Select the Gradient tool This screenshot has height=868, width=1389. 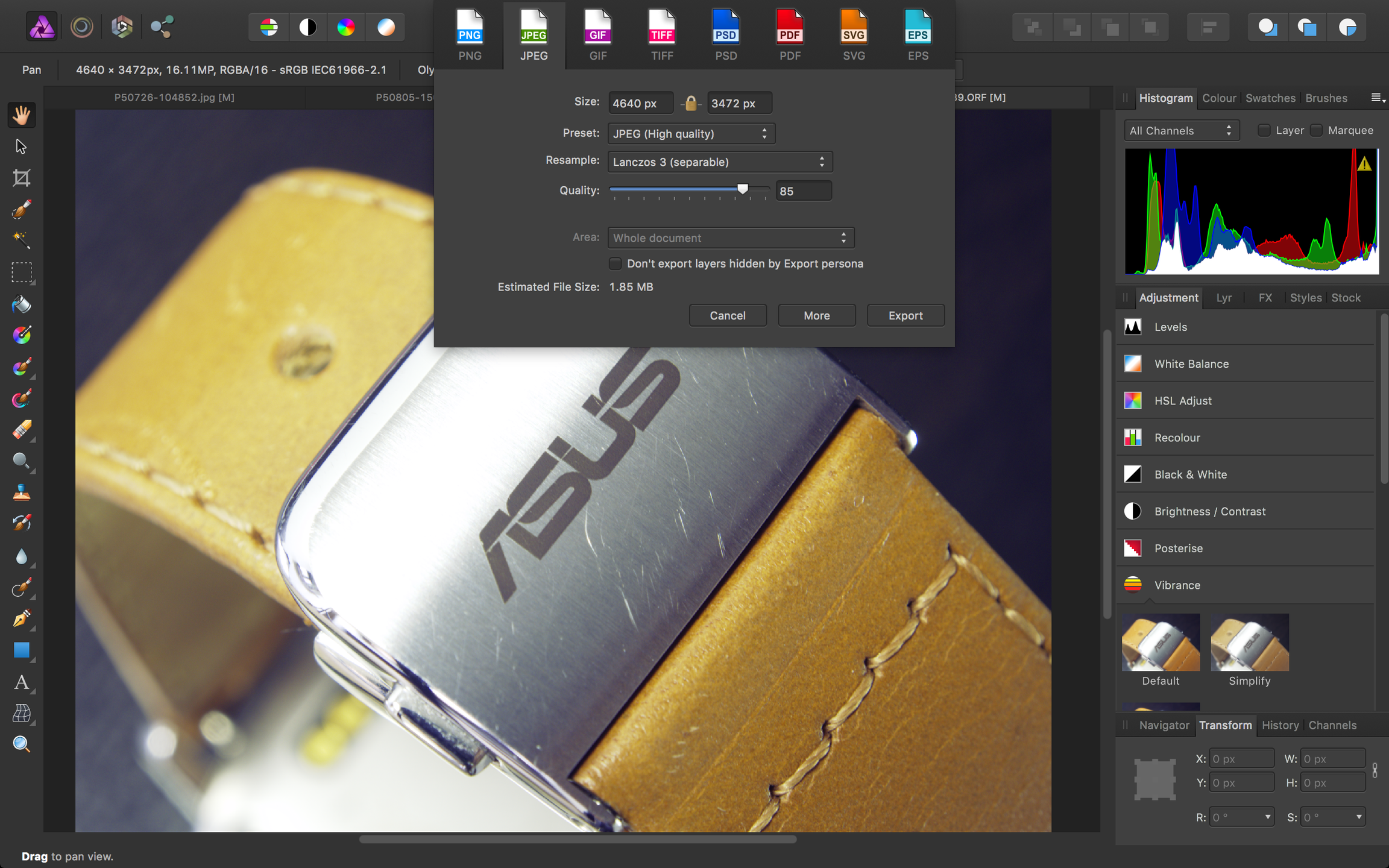(22, 335)
